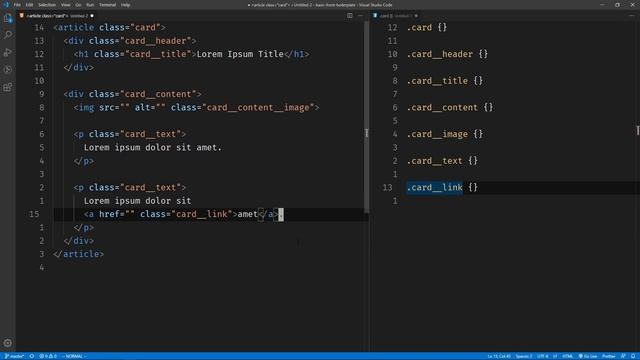This screenshot has height=360, width=640.
Task: Click the VS Code logo in title bar
Action: pyautogui.click(x=6, y=5)
